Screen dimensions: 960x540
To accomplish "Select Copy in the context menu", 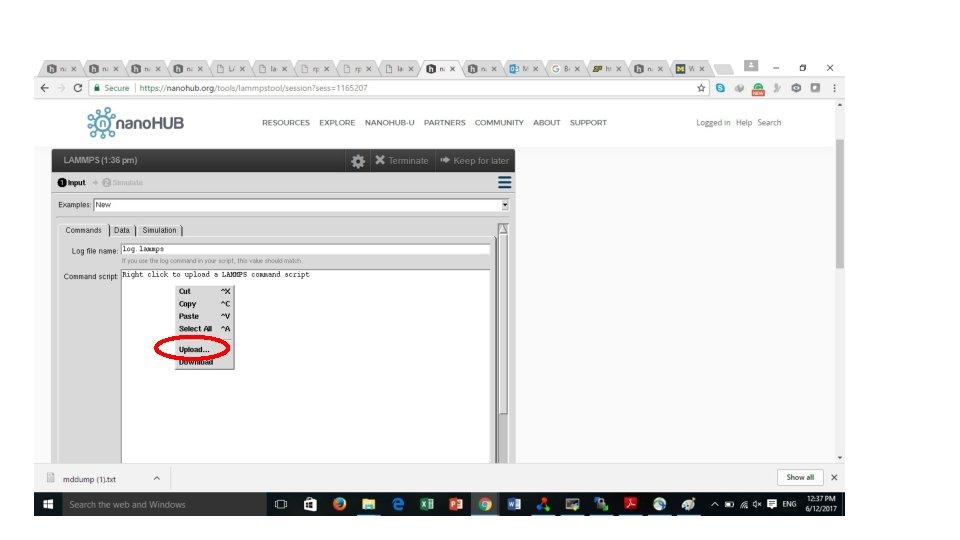I will [204, 304].
